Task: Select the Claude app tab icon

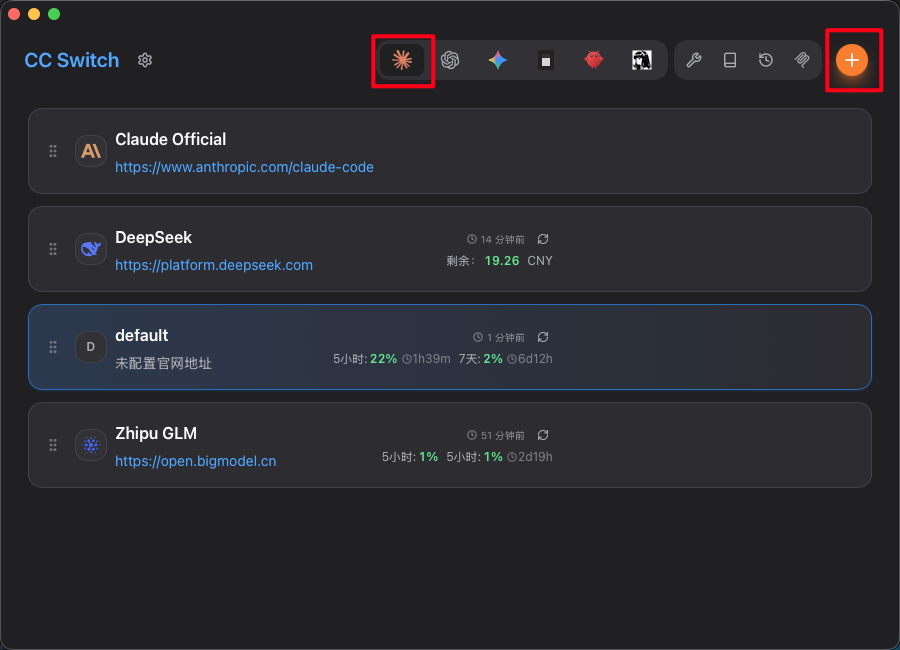Action: point(402,60)
